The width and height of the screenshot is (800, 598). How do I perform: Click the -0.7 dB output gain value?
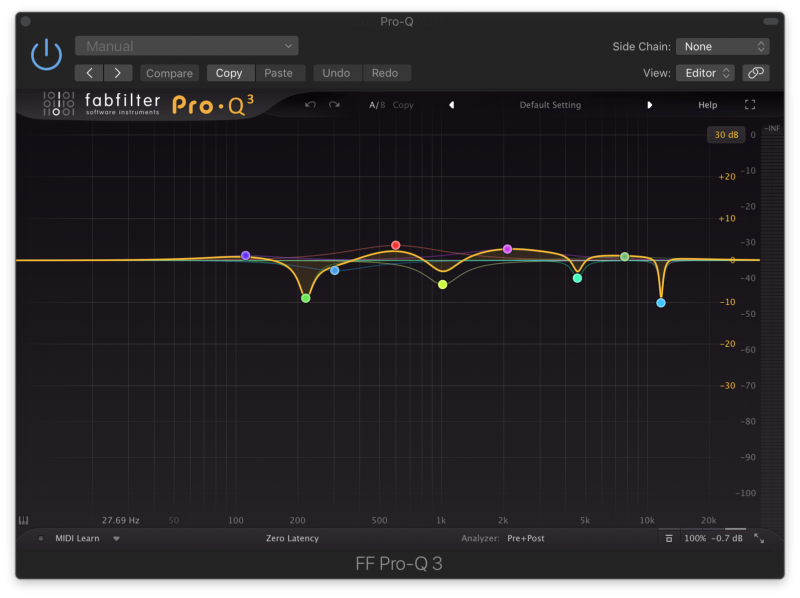[x=727, y=538]
